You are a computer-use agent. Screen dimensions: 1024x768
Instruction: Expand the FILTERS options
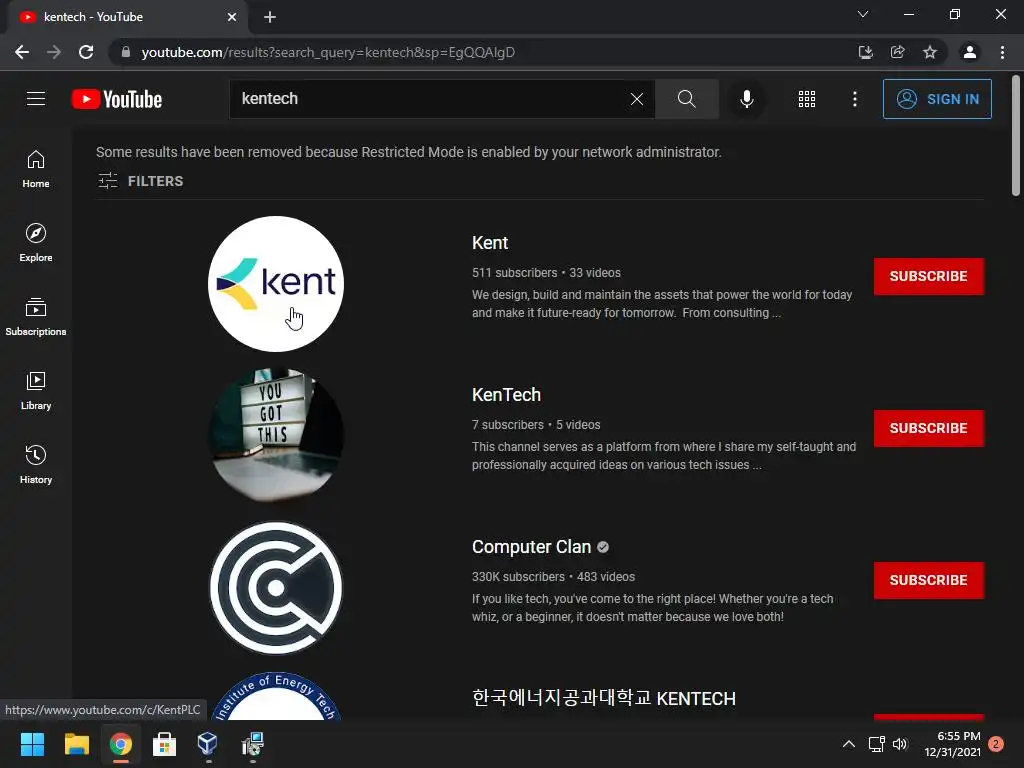[x=140, y=181]
